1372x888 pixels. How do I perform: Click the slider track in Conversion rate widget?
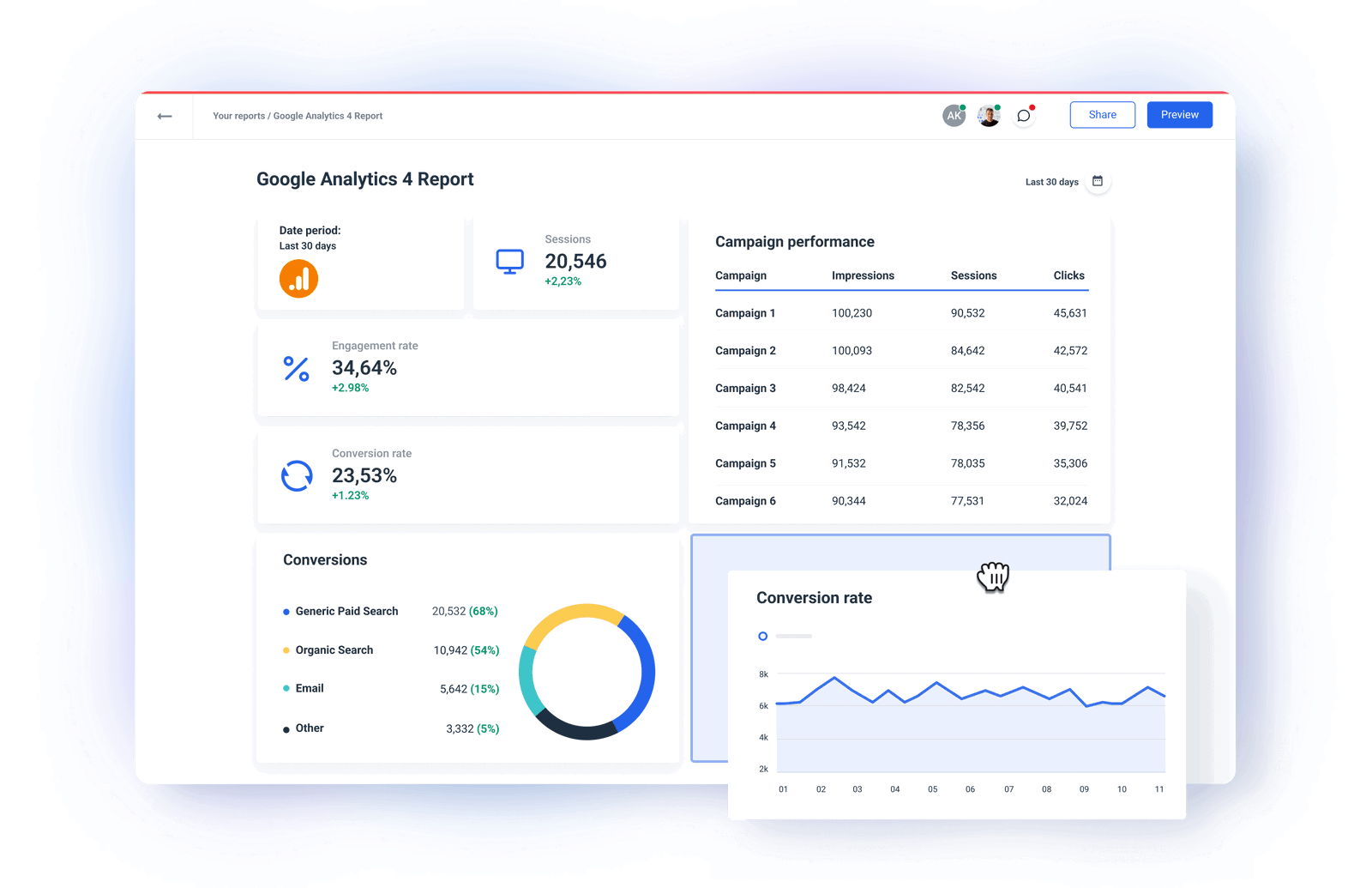tap(793, 636)
